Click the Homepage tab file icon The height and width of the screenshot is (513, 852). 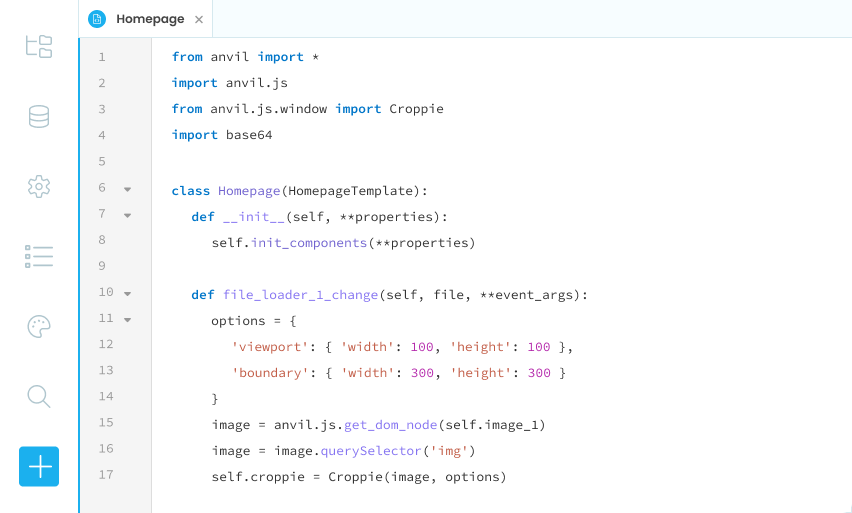pyautogui.click(x=97, y=19)
